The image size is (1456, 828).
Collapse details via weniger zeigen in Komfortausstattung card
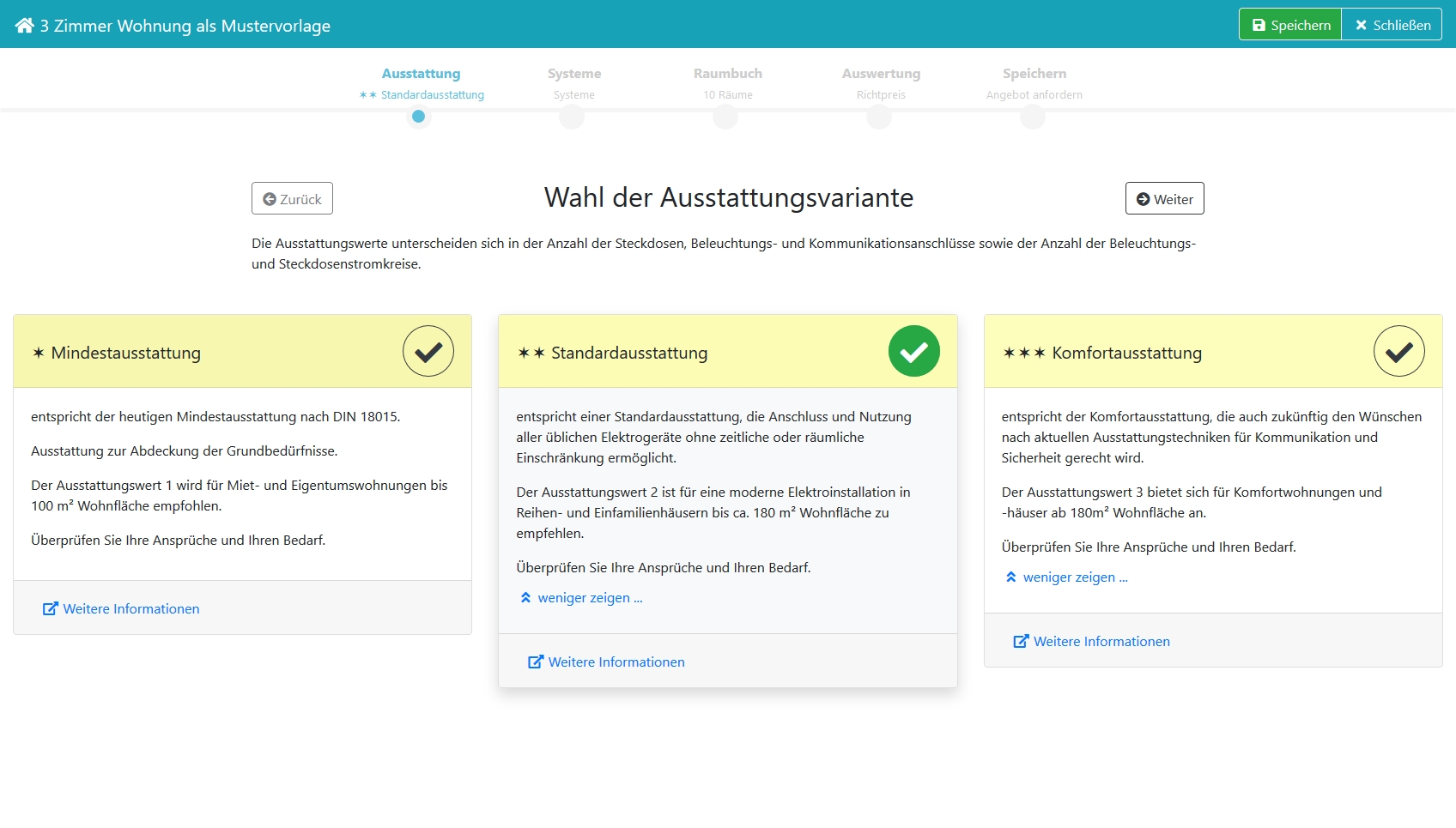(1074, 577)
